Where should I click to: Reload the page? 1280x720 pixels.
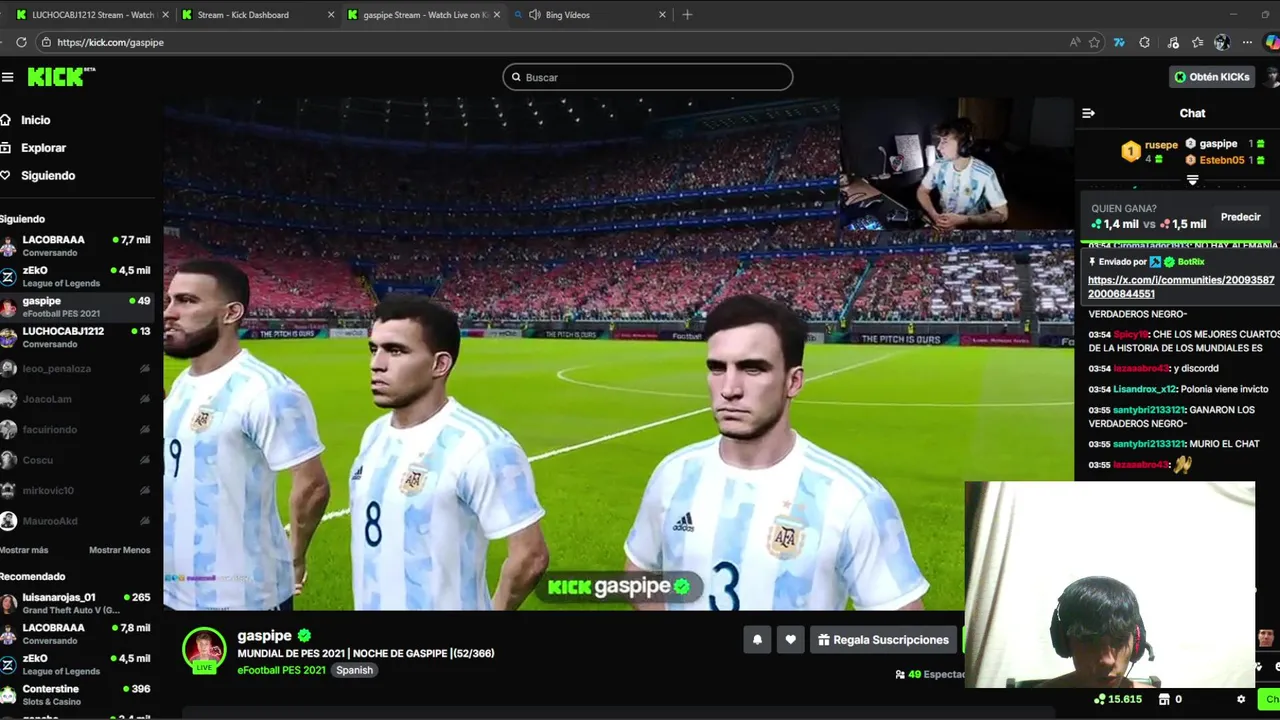click(20, 42)
